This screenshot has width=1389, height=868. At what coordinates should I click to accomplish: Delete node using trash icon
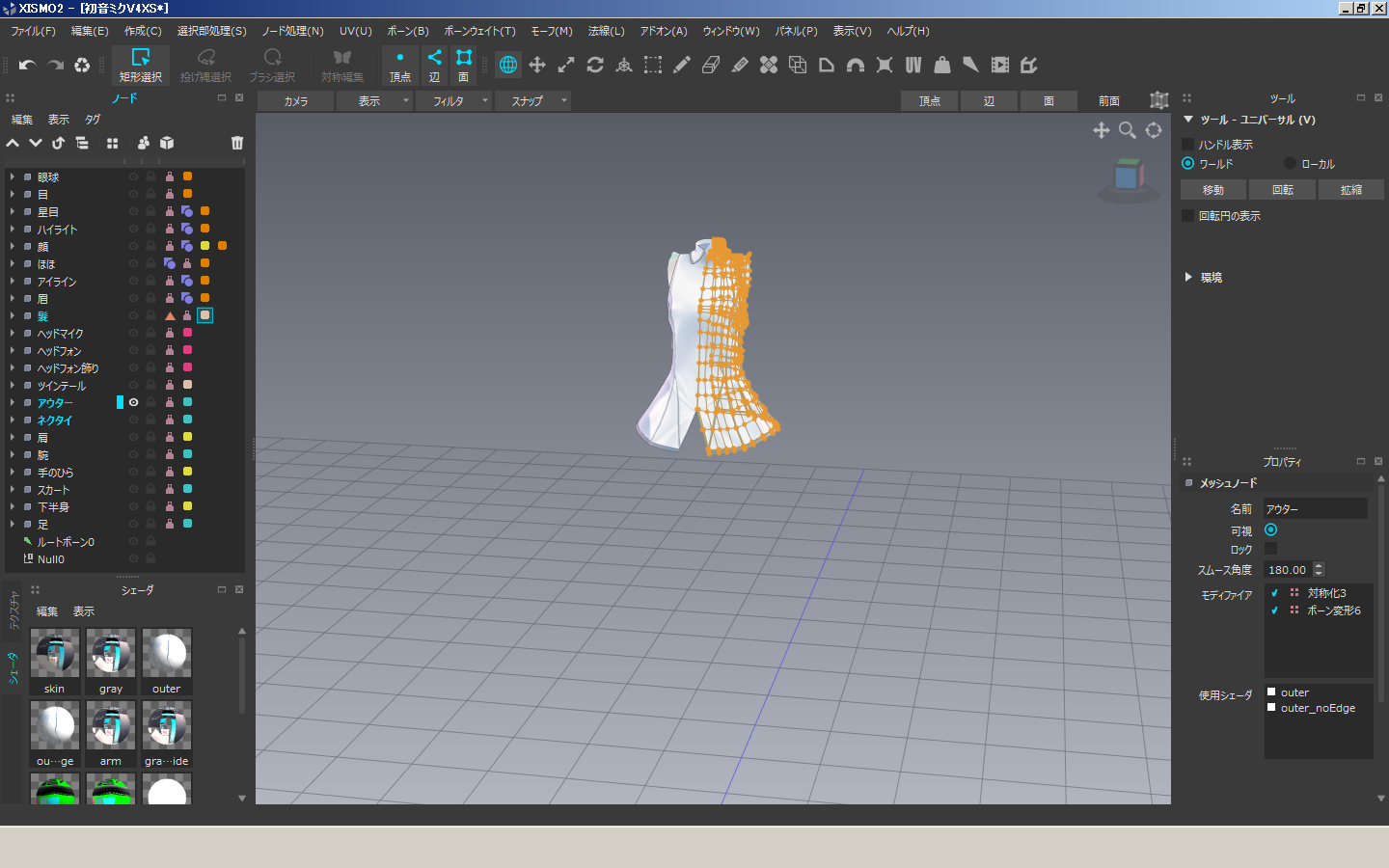pos(237,143)
